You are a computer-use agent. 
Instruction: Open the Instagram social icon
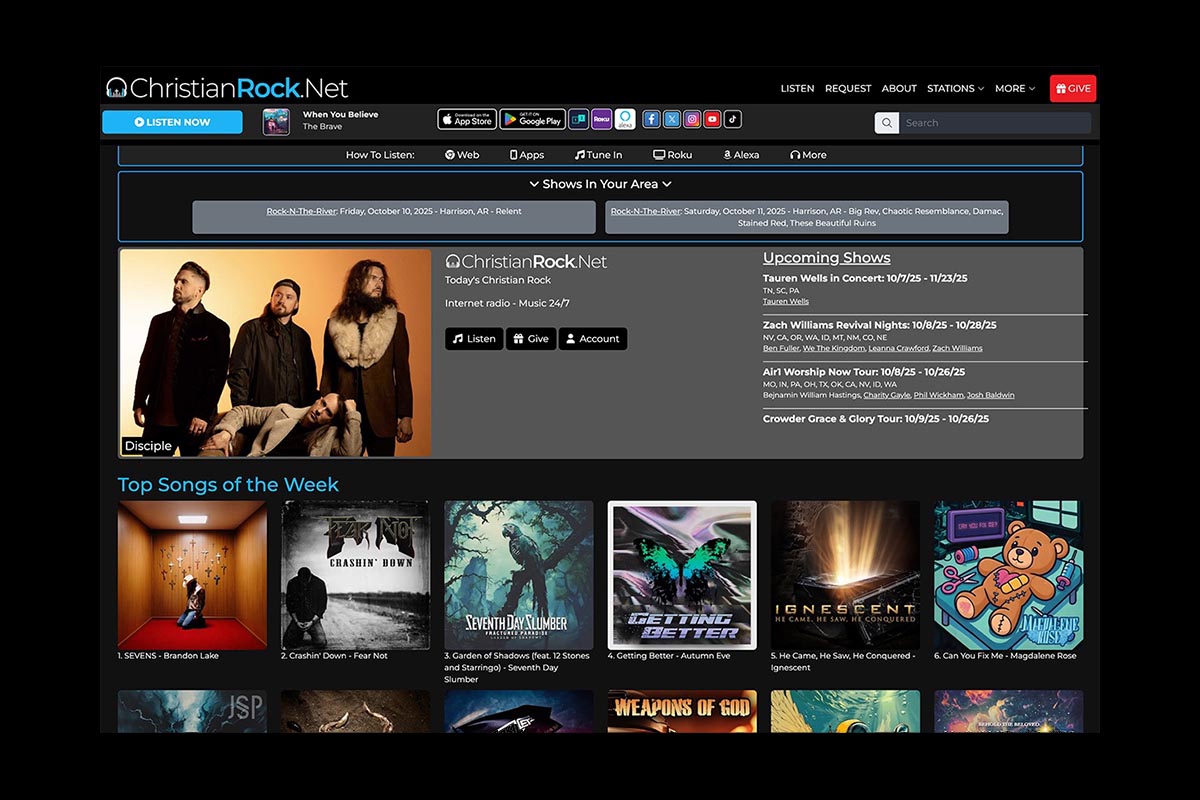point(692,119)
